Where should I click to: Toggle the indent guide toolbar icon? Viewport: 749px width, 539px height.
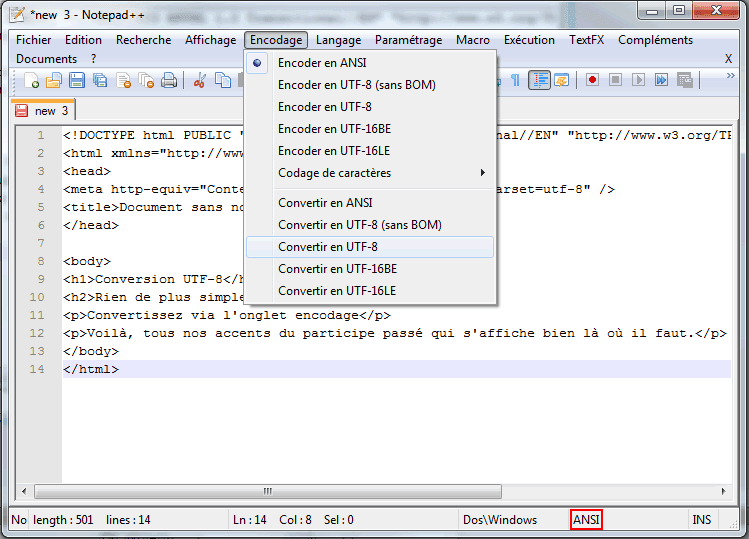(539, 80)
